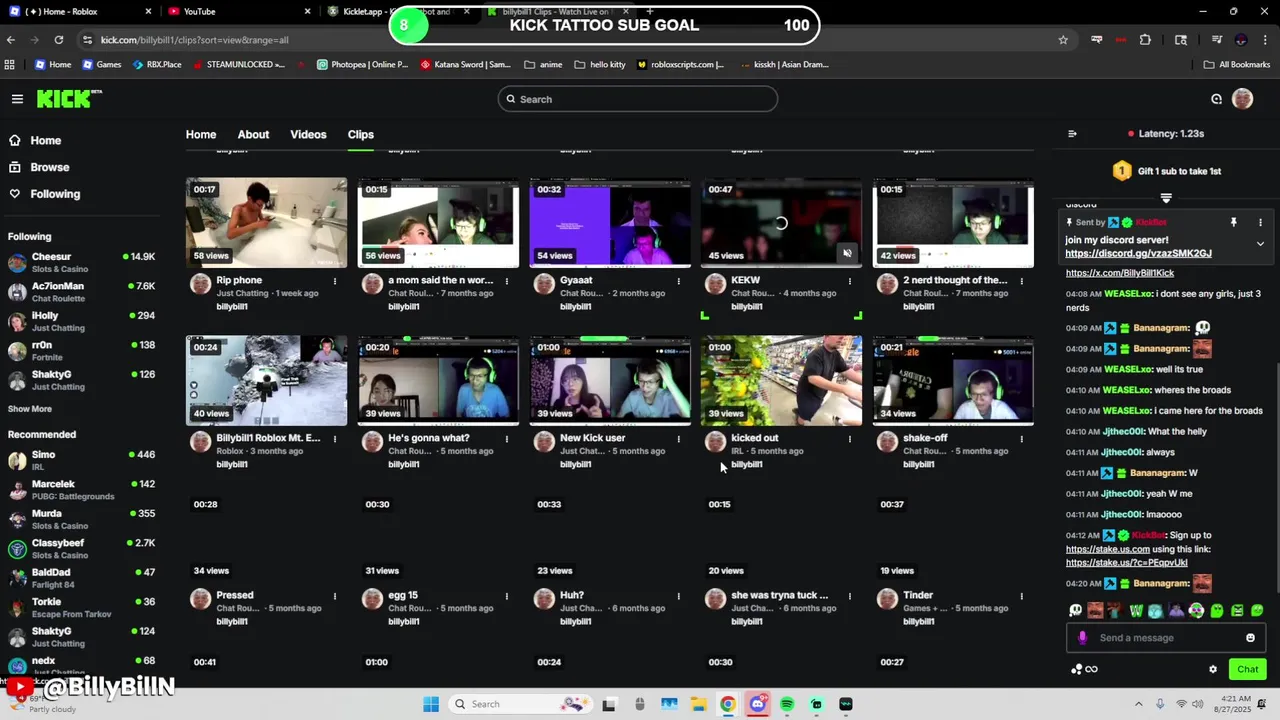Open the Apps grid in bookmarks bar

pos(10,64)
